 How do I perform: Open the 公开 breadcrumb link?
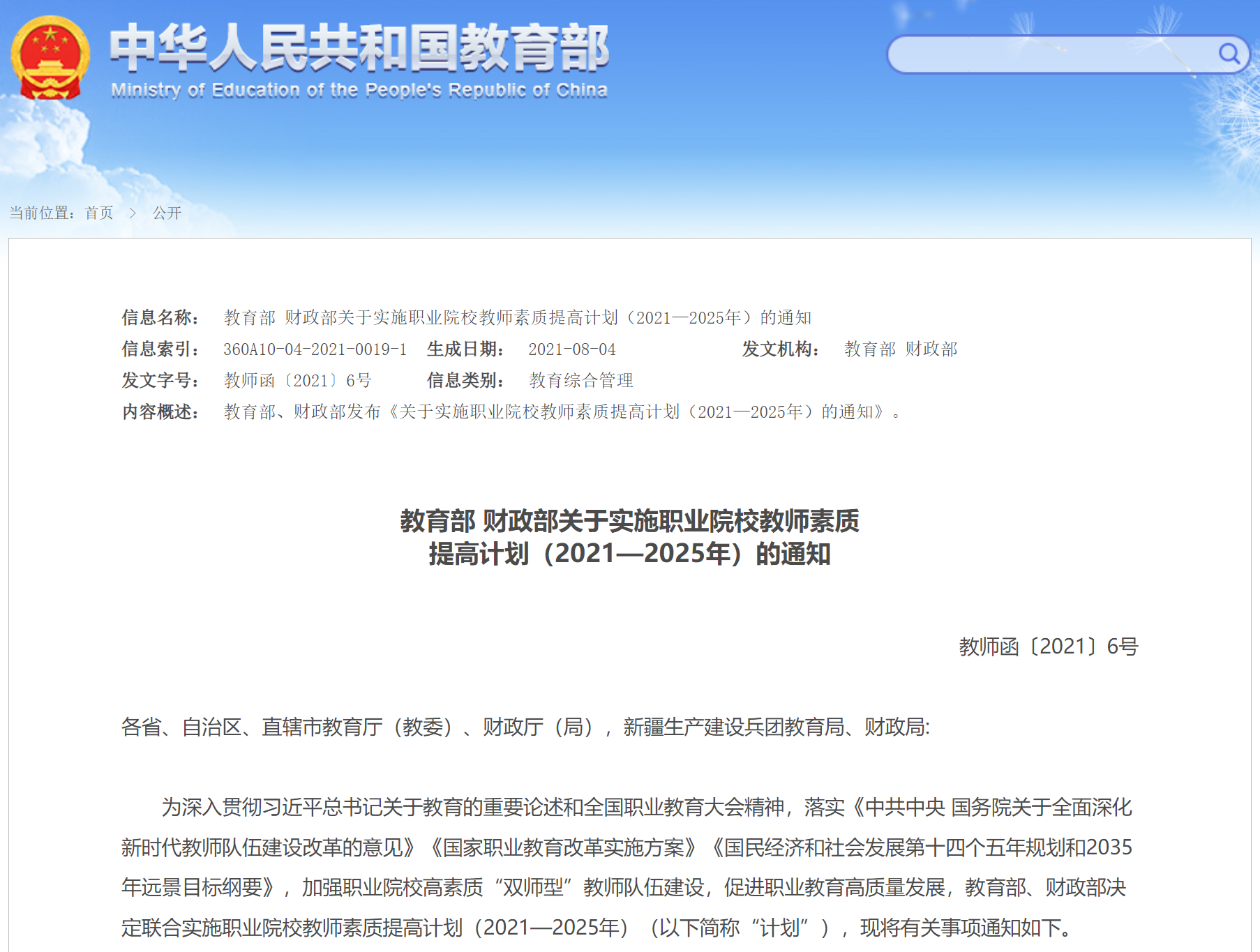167,213
